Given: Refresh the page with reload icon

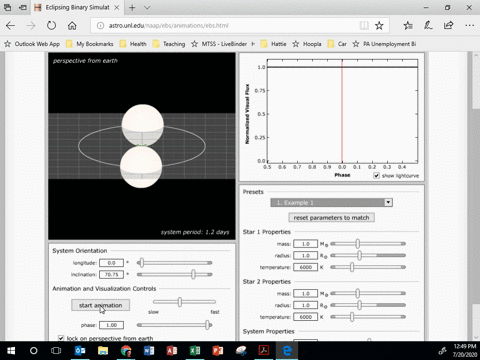Looking at the screenshot, I should pyautogui.click(x=51, y=25).
